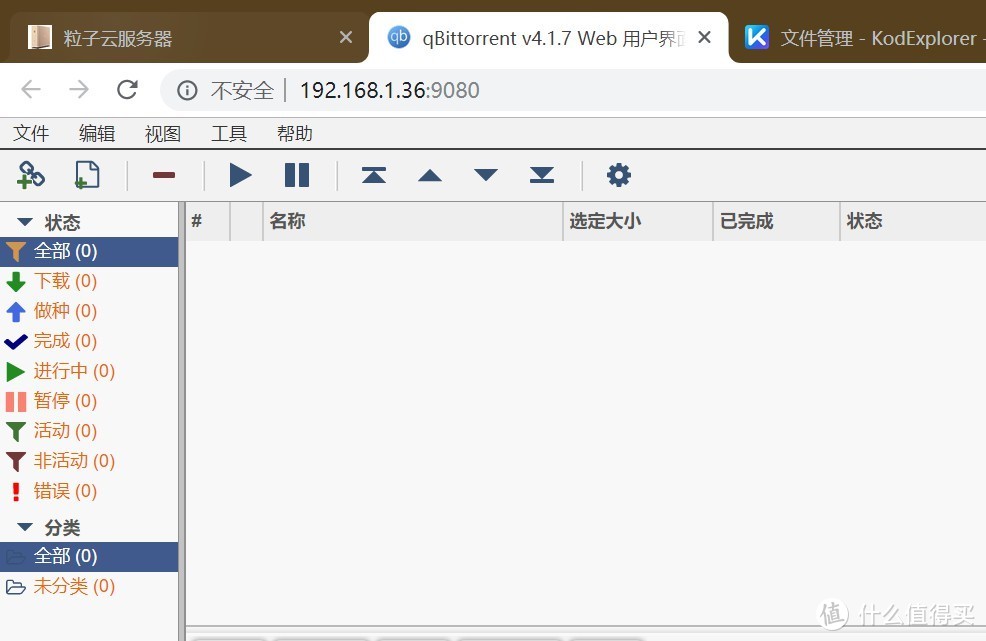The image size is (986, 641).
Task: Open the 视图 menu
Action: tap(163, 133)
